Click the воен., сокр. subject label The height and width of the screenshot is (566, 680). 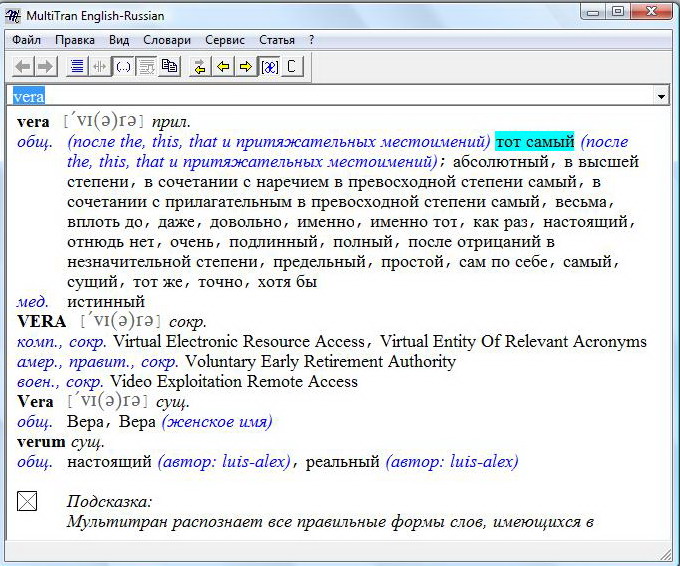pyautogui.click(x=60, y=381)
